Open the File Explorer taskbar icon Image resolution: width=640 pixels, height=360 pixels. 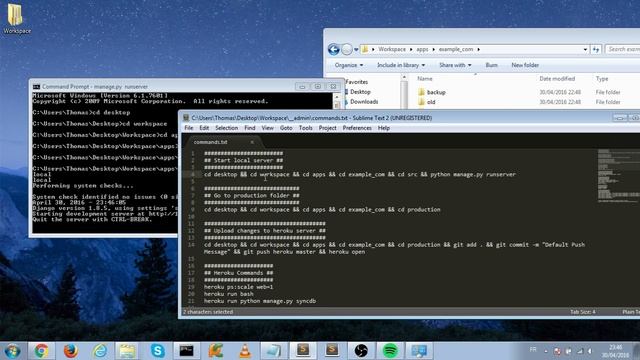click(127, 351)
